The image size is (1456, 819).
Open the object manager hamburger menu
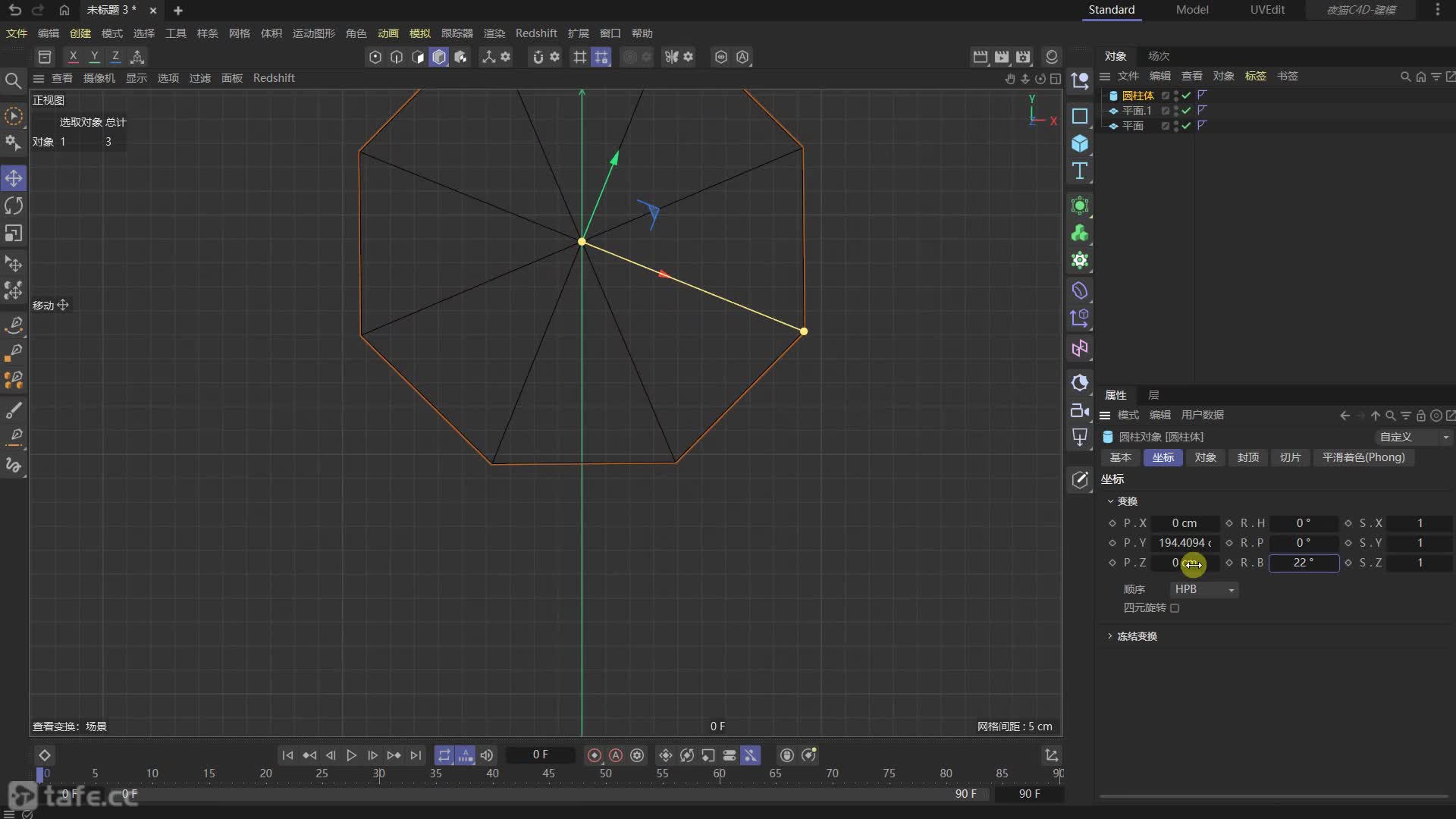point(1105,76)
